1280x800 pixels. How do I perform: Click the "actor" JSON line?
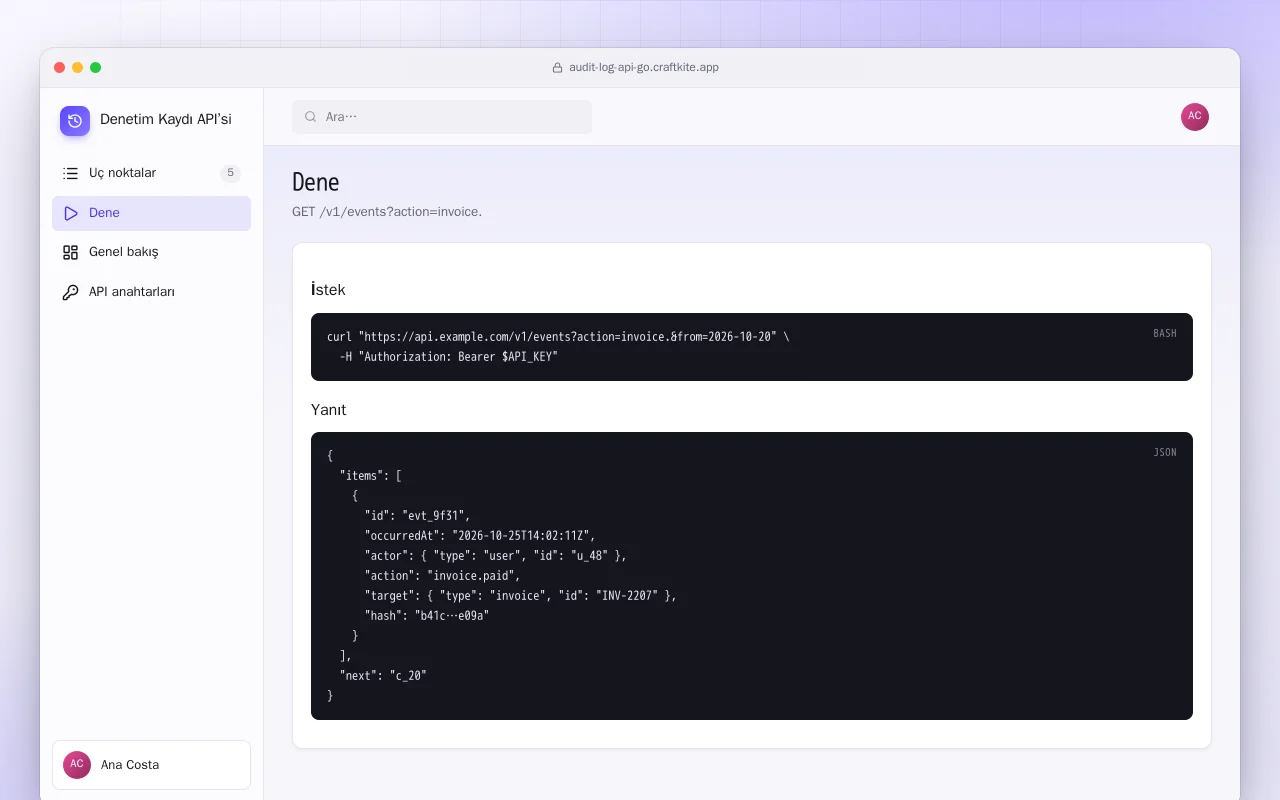point(496,556)
